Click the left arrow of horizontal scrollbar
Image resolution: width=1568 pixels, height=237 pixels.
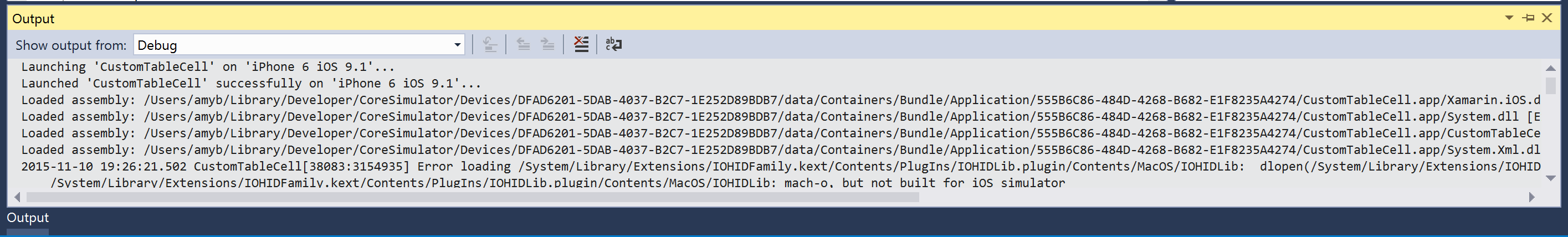17,197
